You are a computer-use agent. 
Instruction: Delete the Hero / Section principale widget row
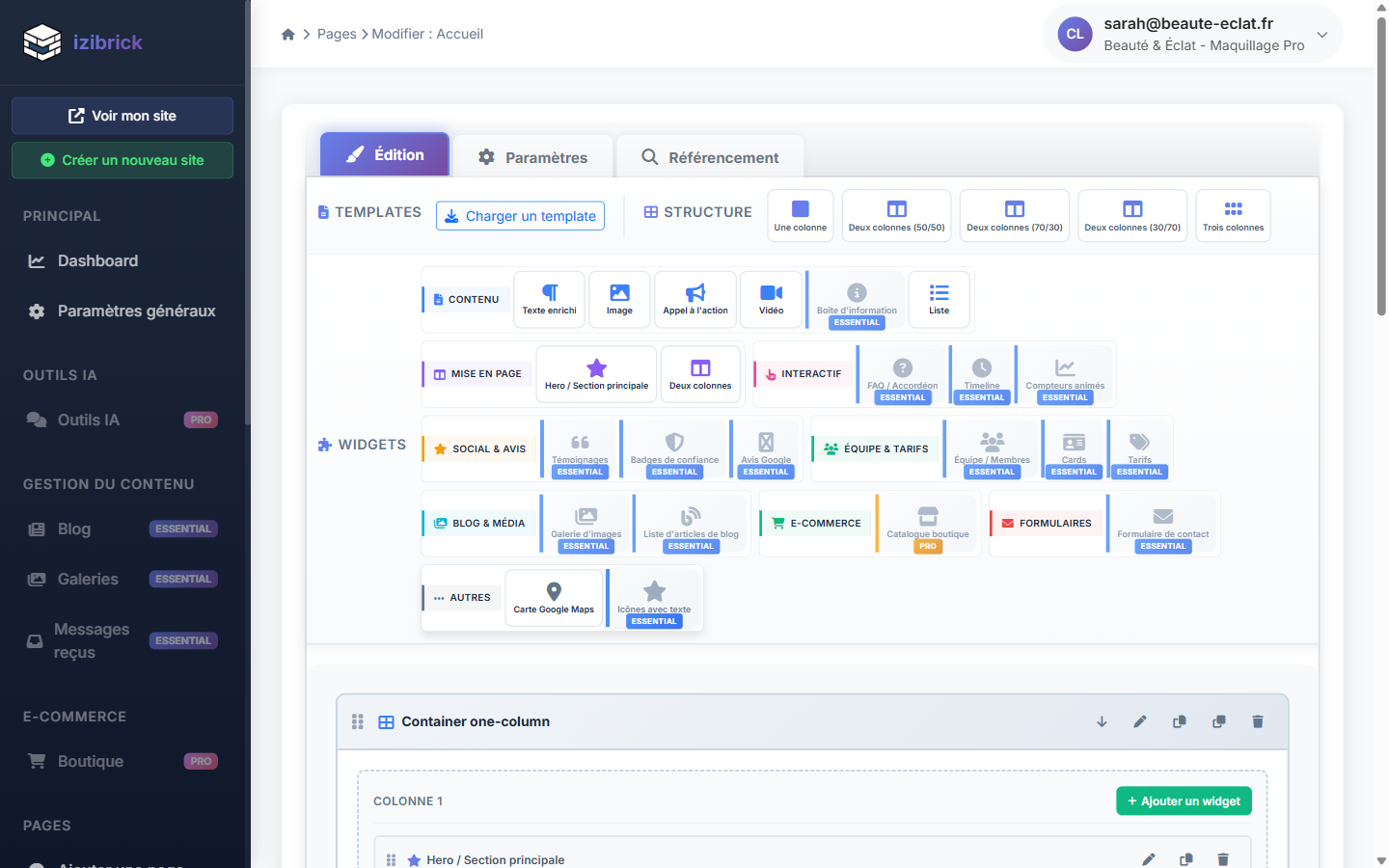(x=1223, y=859)
